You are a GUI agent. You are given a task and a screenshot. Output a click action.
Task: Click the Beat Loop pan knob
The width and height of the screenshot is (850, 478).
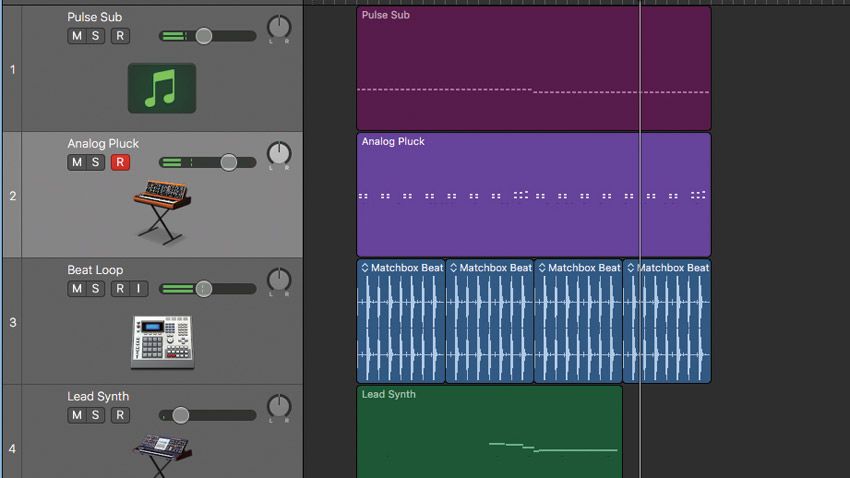click(x=279, y=280)
